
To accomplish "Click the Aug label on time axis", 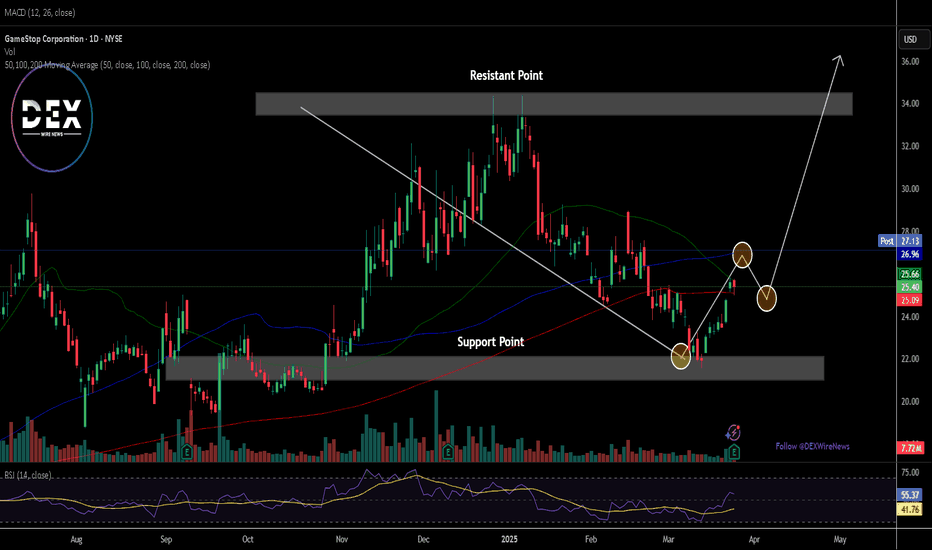I will click(76, 539).
